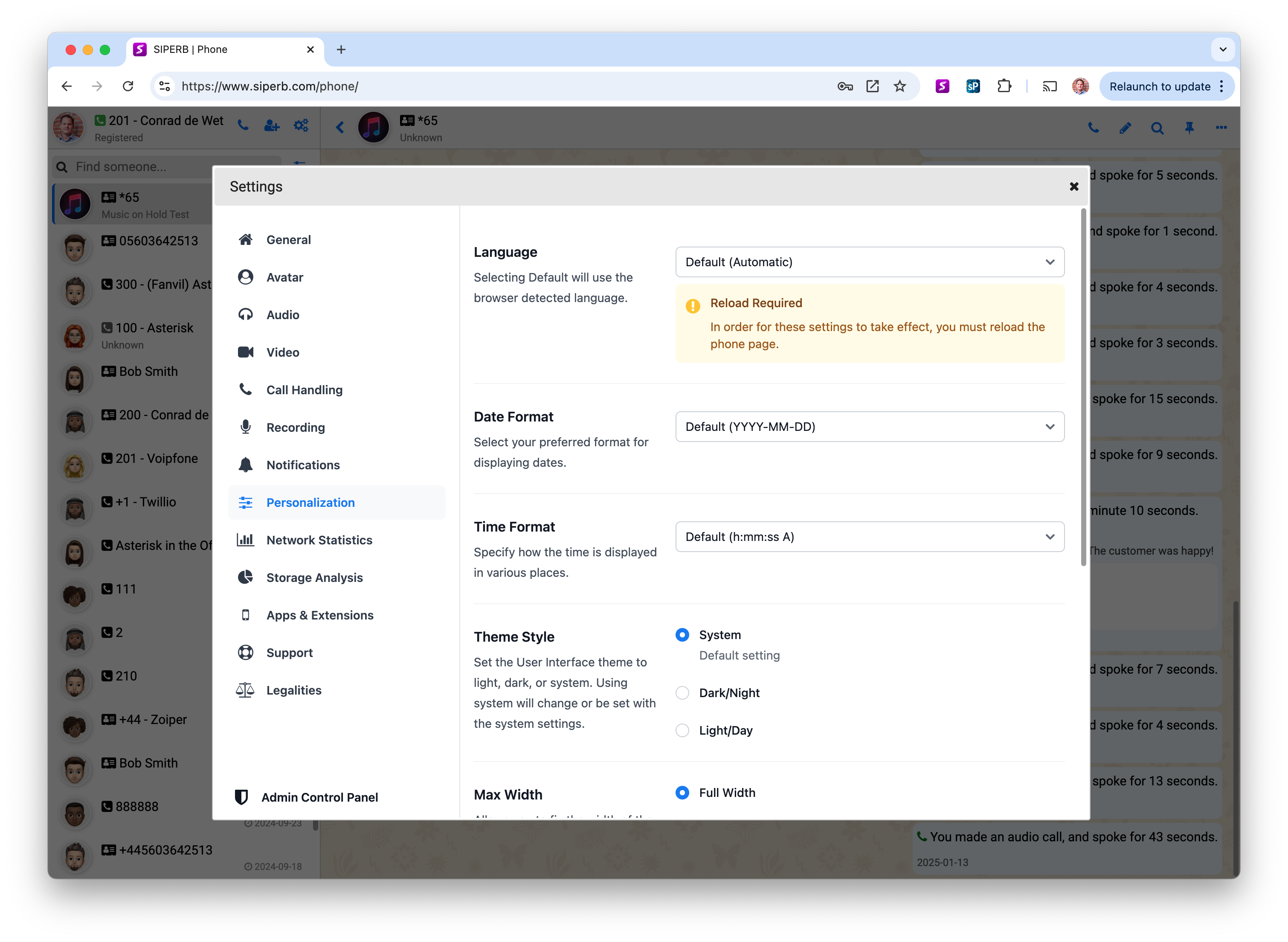Screen dimensions: 1288x942
Task: Open Apps & Extensions
Action: click(x=336, y=615)
